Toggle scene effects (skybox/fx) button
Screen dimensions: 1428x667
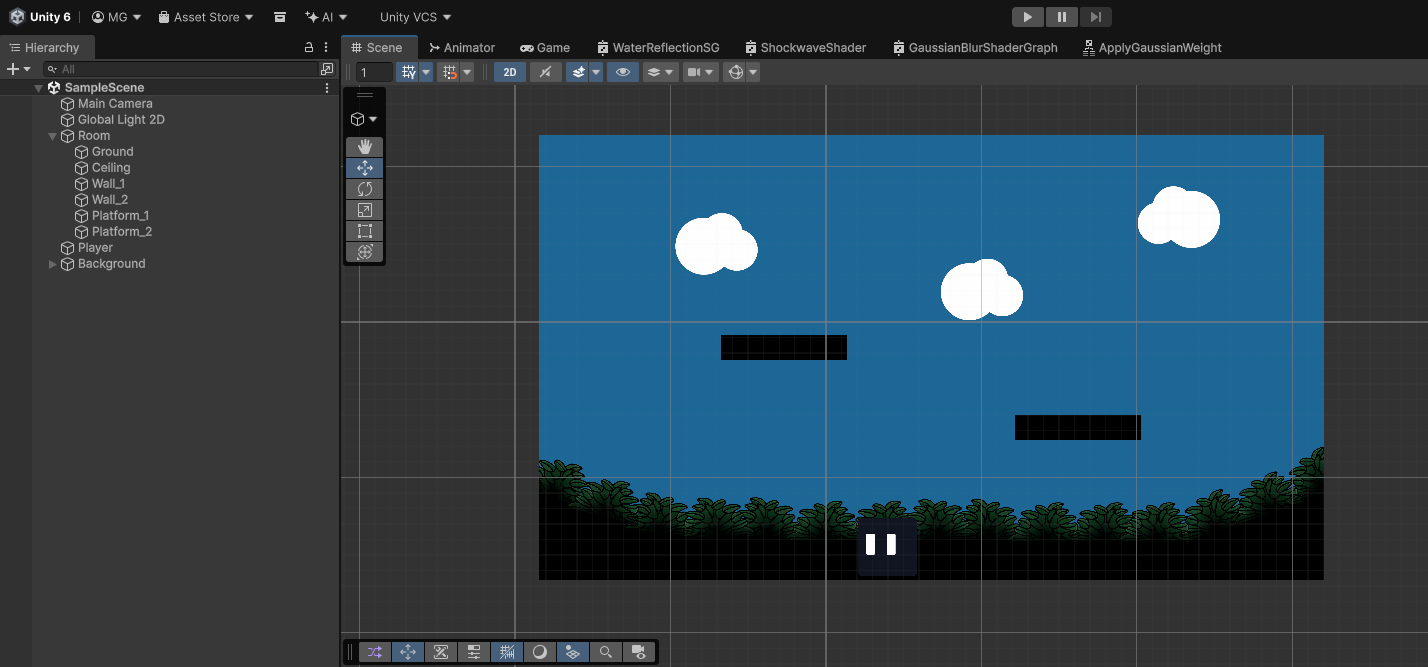[578, 72]
